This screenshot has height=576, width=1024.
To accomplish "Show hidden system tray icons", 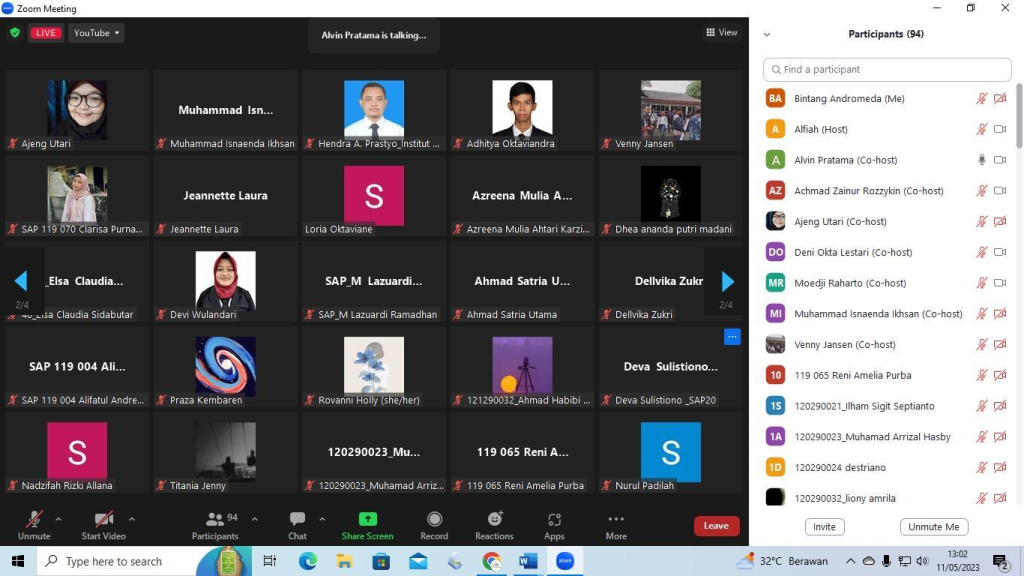I will pyautogui.click(x=850, y=561).
